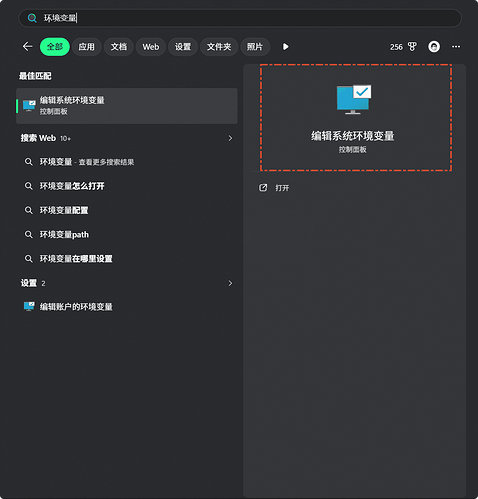Click search icon beside 环境变量path
The width and height of the screenshot is (478, 499).
(29, 235)
